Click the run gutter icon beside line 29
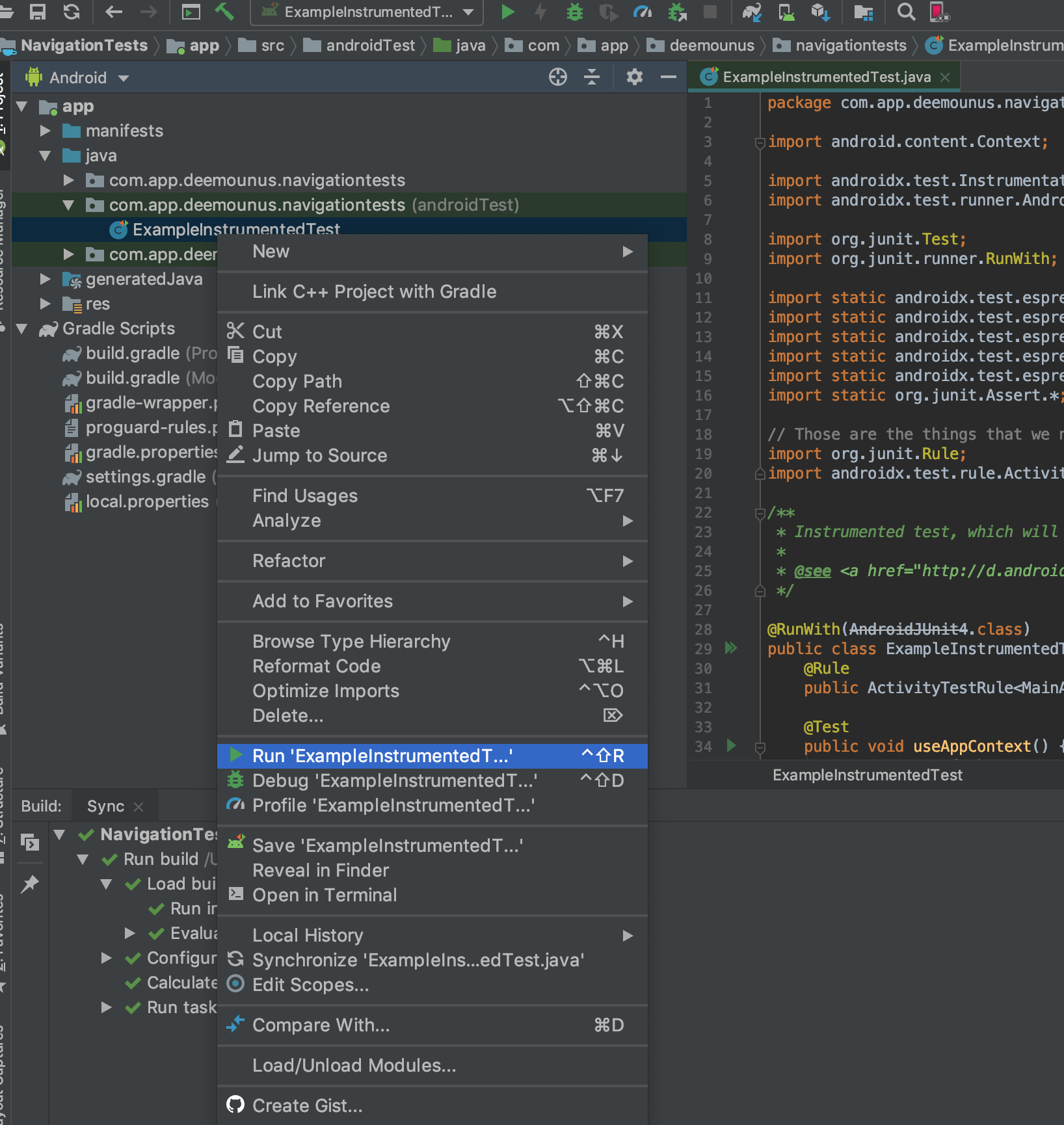 [x=731, y=648]
